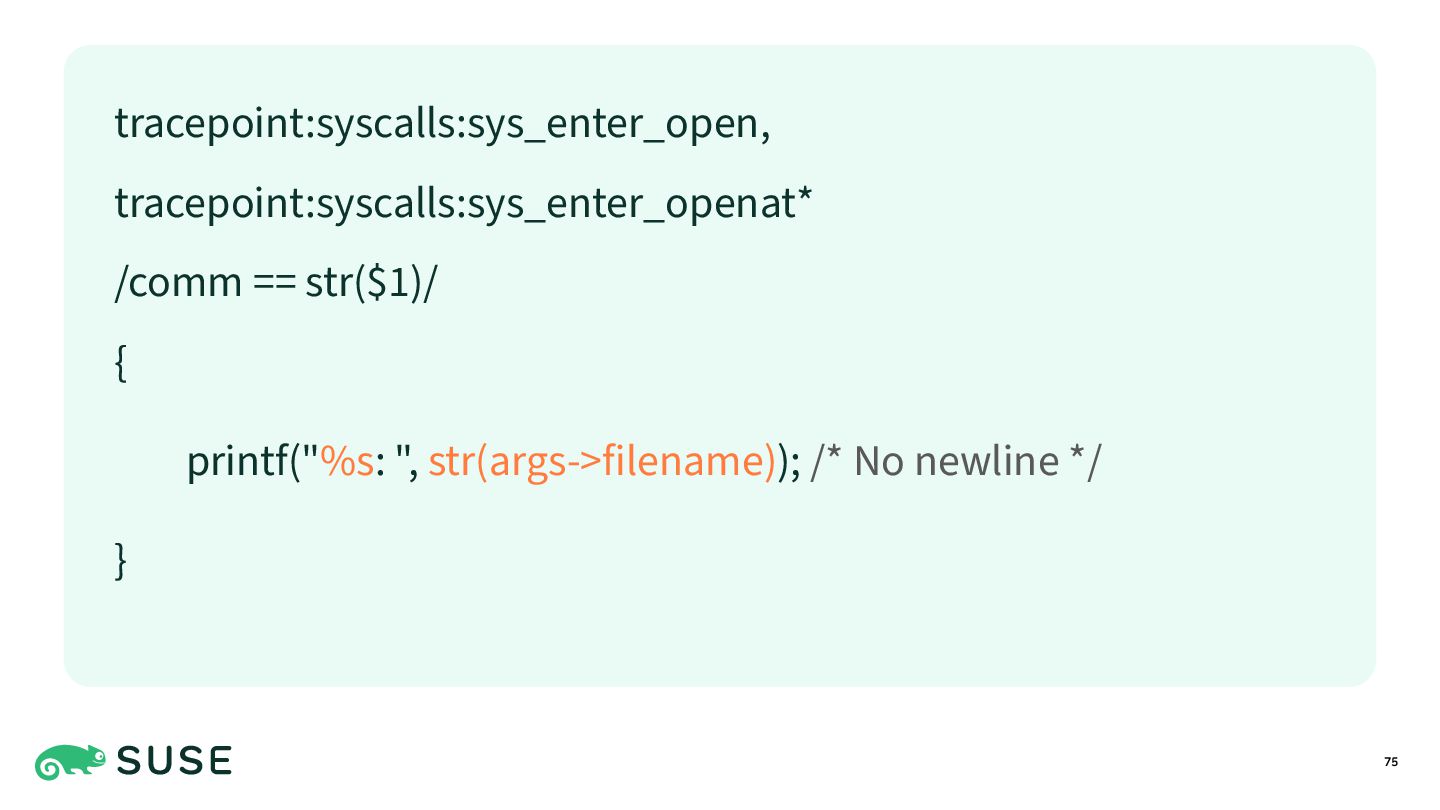Screen dimensions: 1440x810
Task: Click the orange str(args->filename) expression
Action: click(602, 462)
